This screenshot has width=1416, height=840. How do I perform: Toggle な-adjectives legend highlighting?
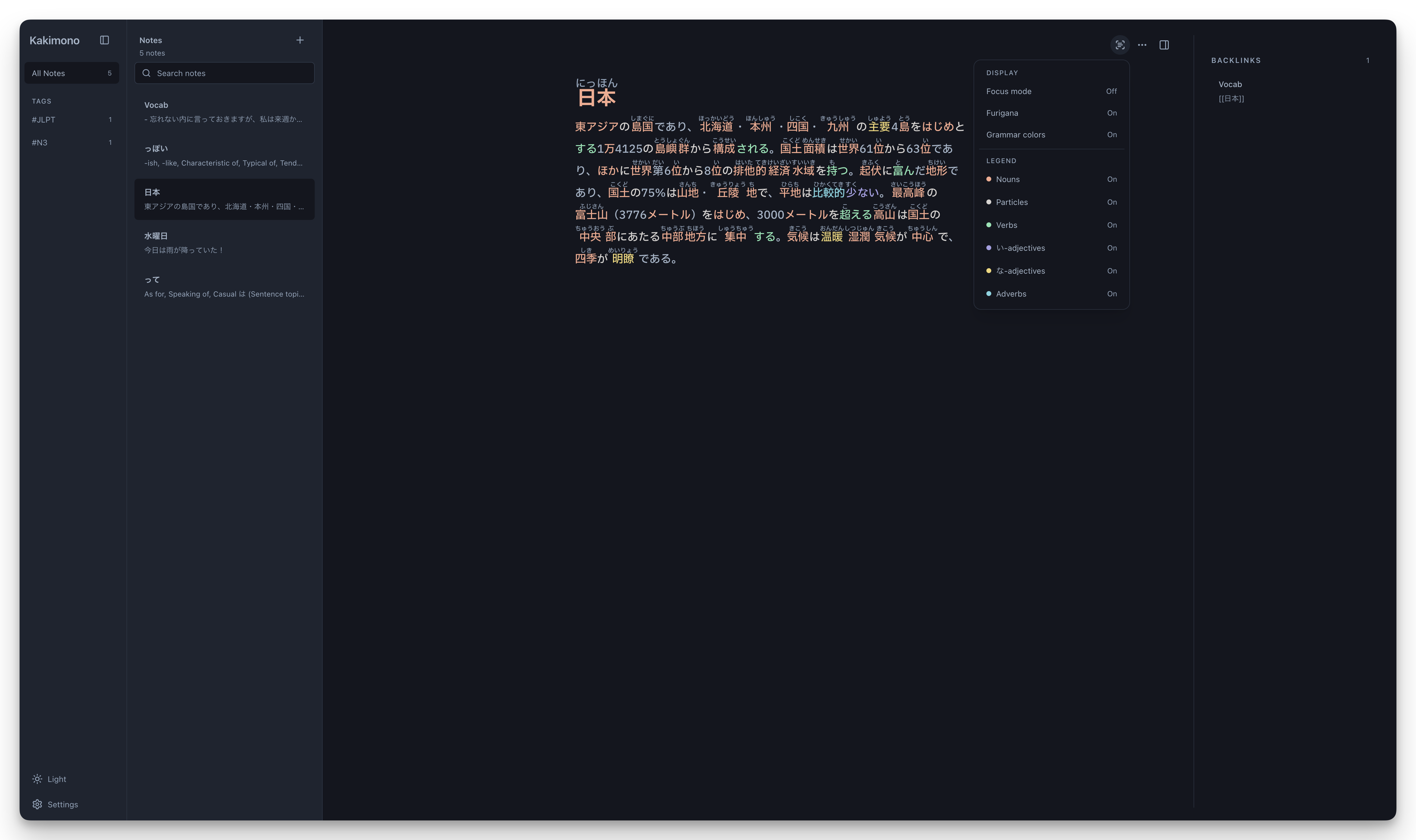[1051, 271]
